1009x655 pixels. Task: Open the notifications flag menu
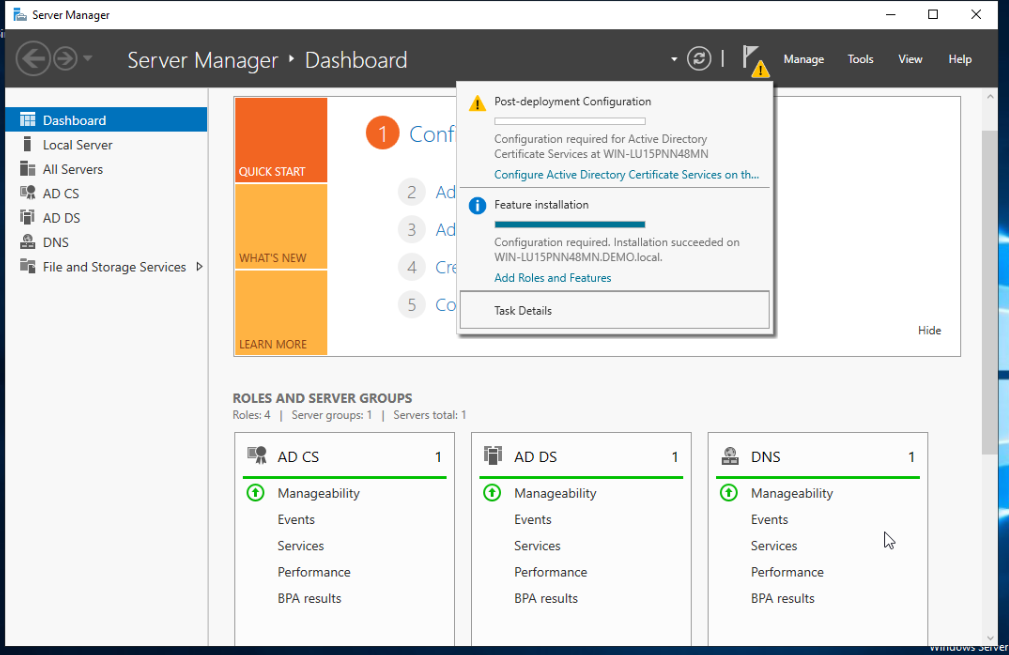pos(752,58)
